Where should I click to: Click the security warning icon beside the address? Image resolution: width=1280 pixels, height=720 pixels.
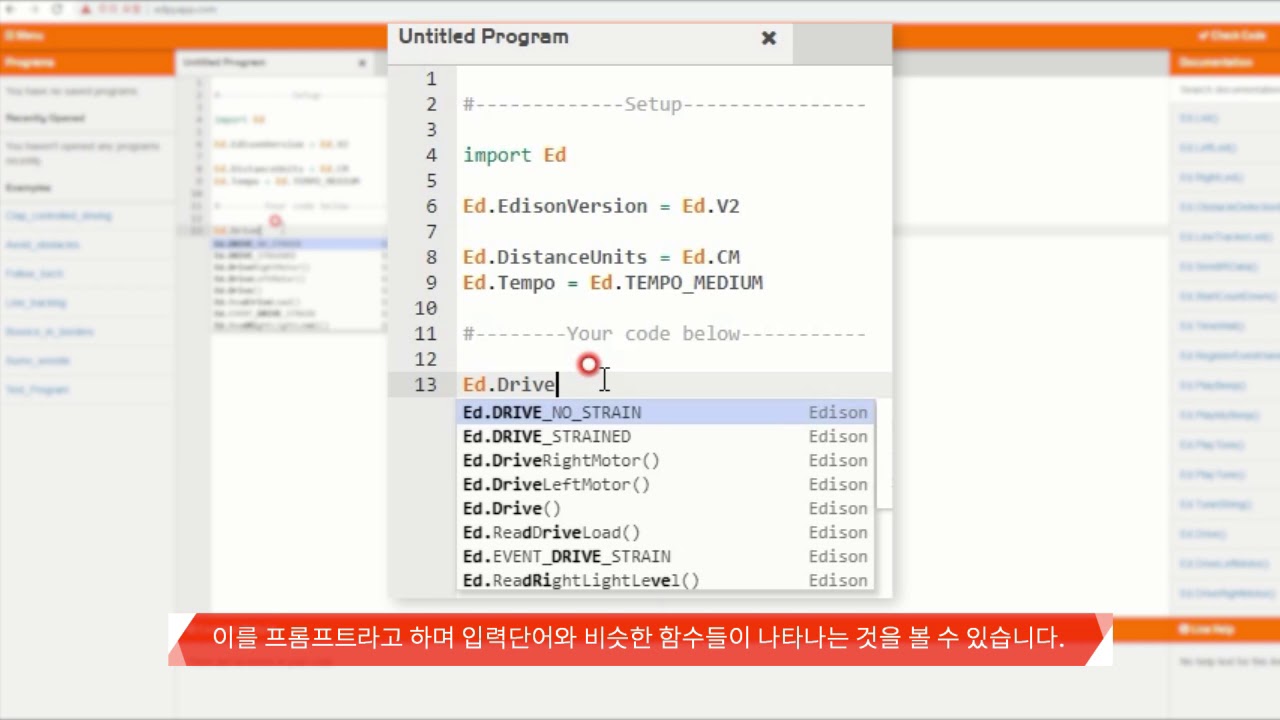(x=86, y=9)
